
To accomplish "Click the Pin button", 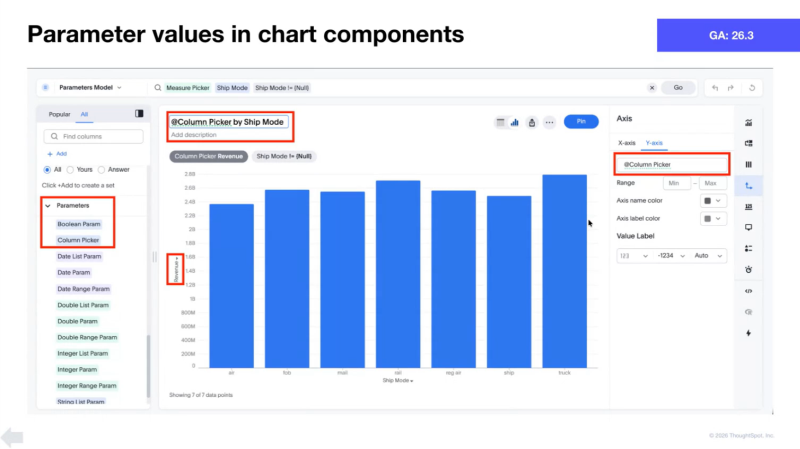I will click(581, 121).
